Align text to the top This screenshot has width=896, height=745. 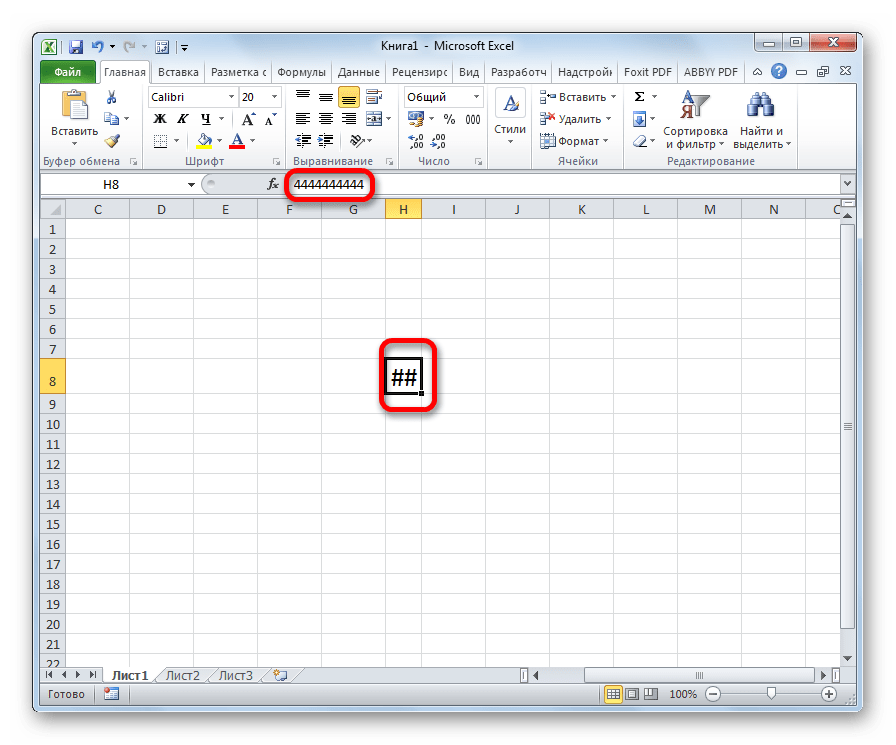(x=303, y=97)
